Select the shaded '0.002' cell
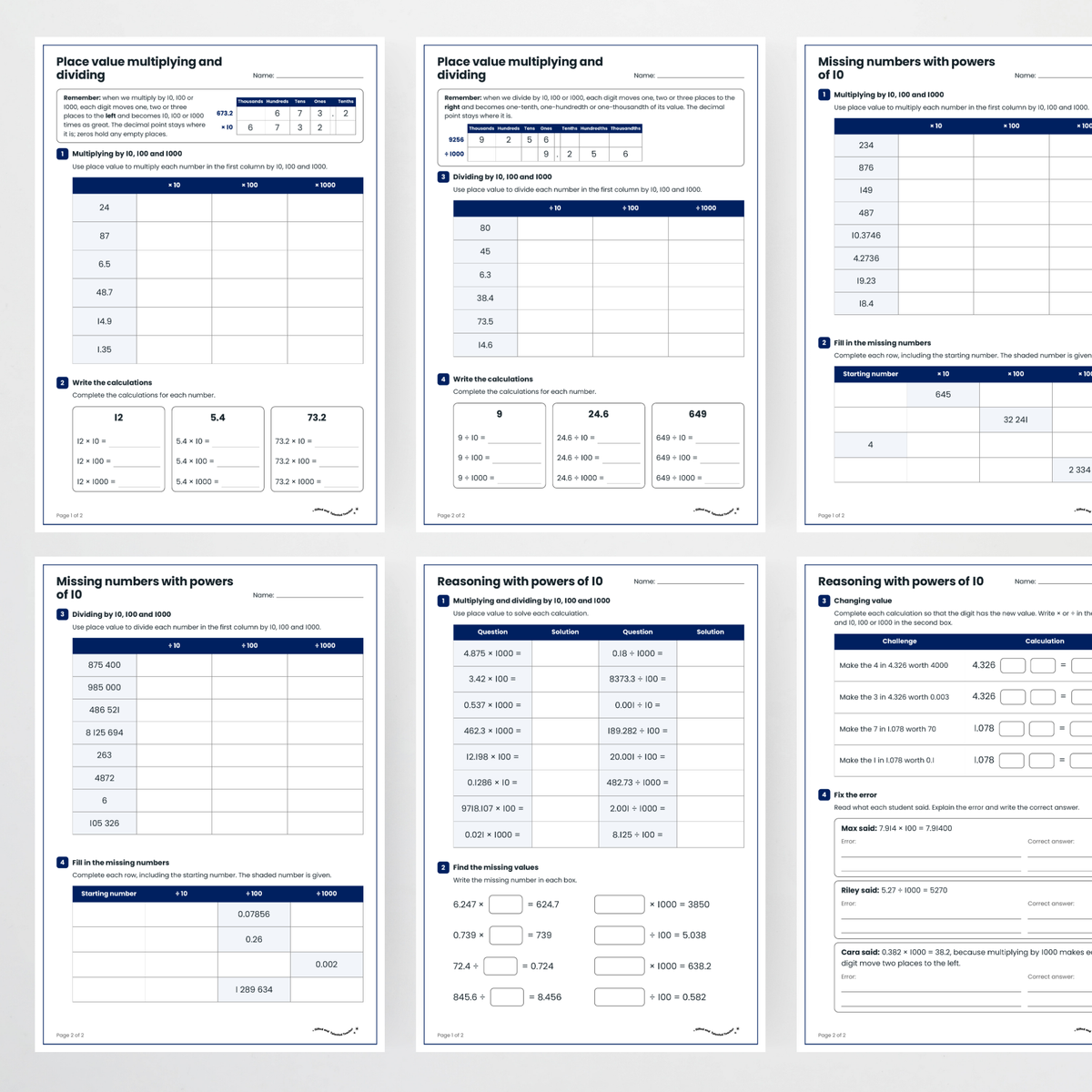This screenshot has height=1092, width=1092. point(327,965)
